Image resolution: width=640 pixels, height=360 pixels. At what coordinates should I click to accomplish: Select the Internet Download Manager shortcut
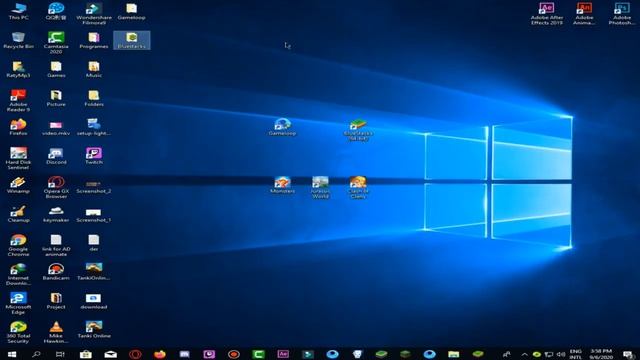(x=18, y=275)
